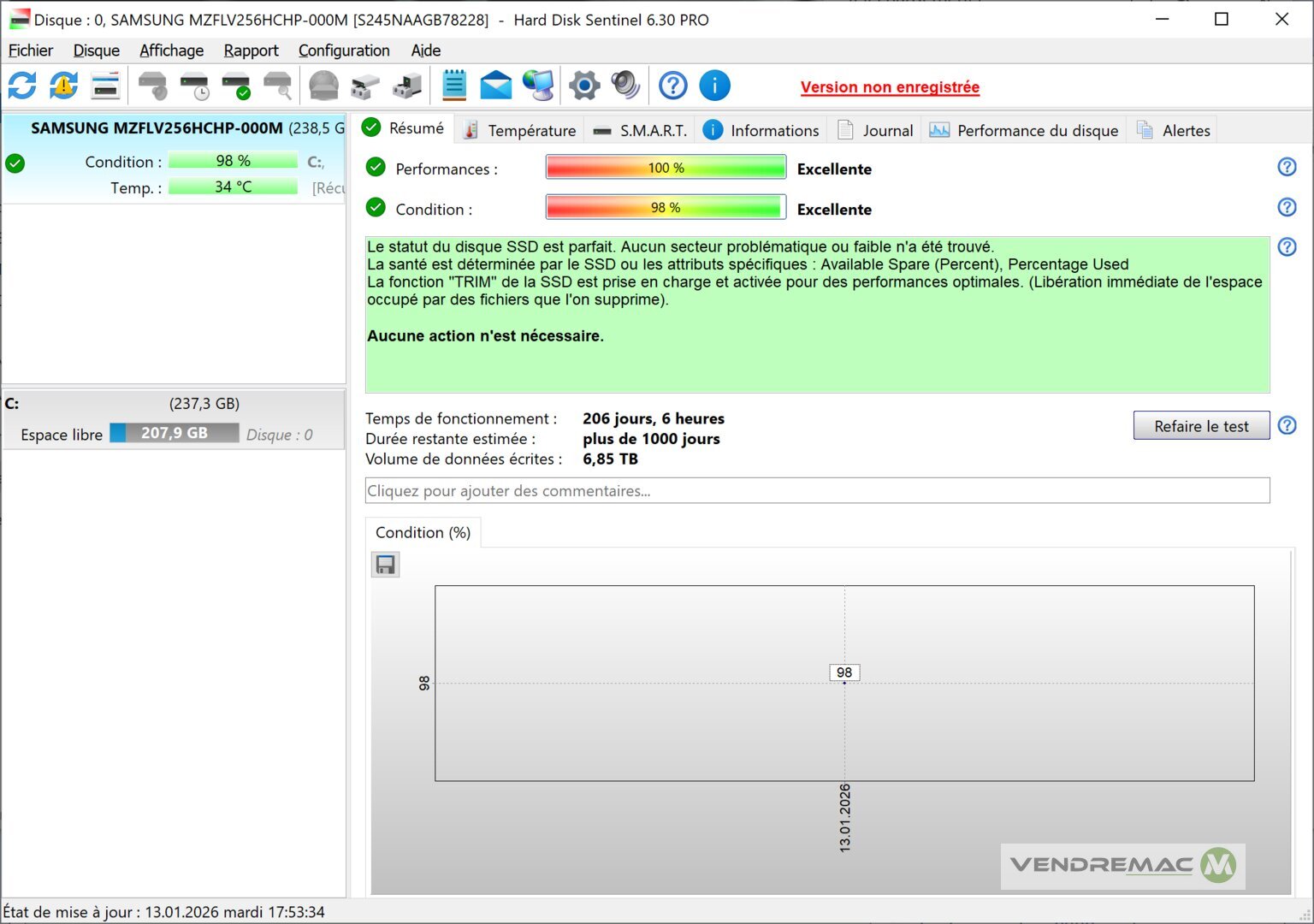This screenshot has width=1314, height=924.
Task: Open settings with the gear icon
Action: (584, 86)
